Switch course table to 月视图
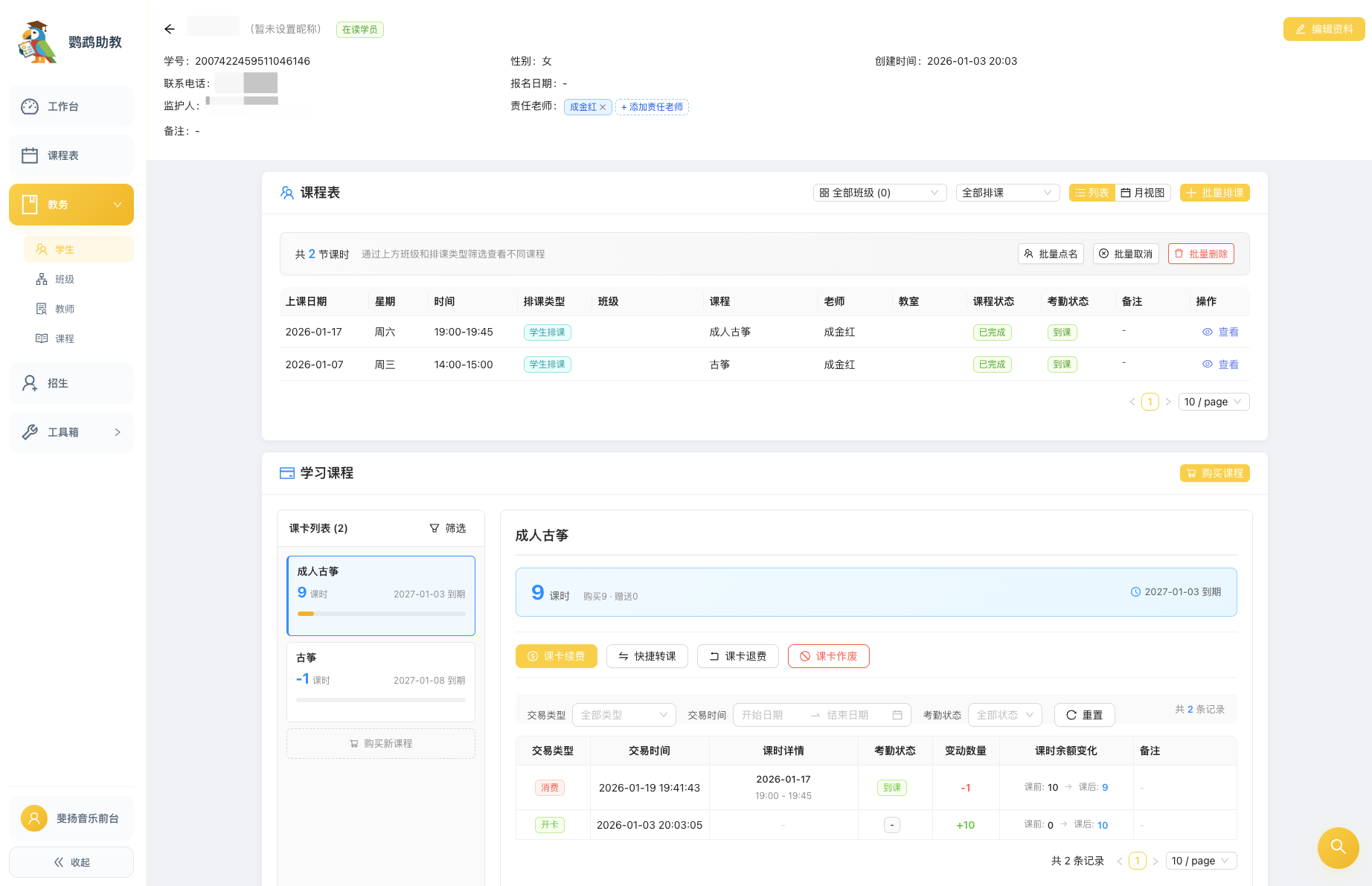 (x=1143, y=193)
